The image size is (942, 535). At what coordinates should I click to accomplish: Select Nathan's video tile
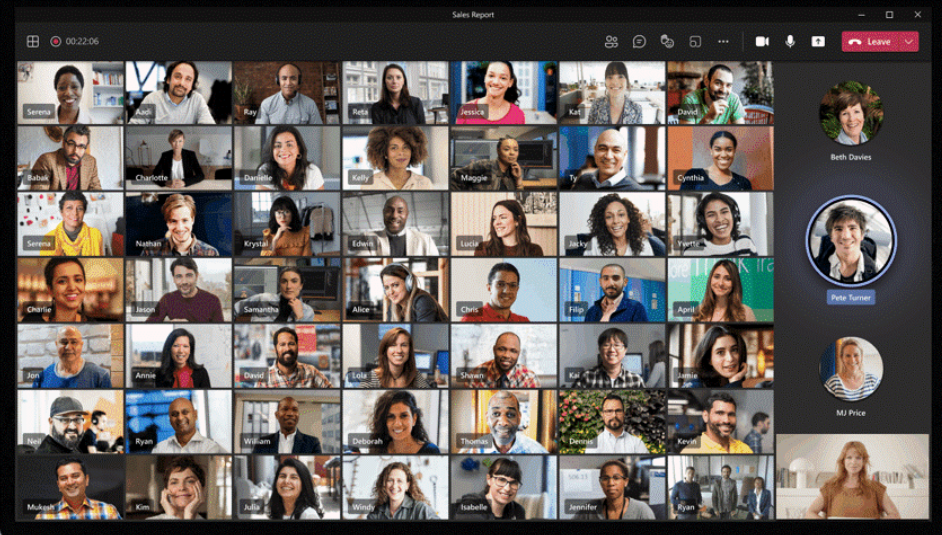point(178,225)
